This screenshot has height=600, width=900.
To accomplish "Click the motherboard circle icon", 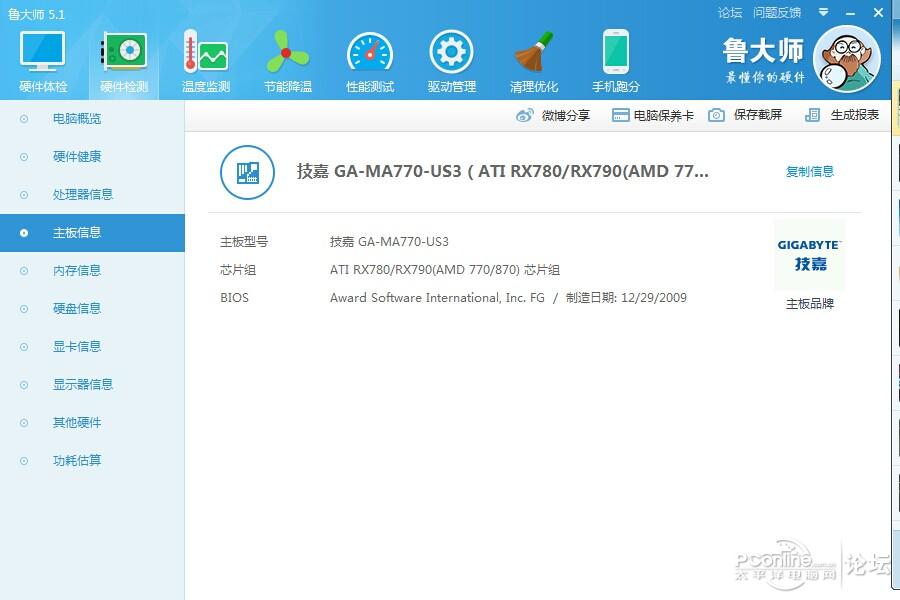I will 247,172.
